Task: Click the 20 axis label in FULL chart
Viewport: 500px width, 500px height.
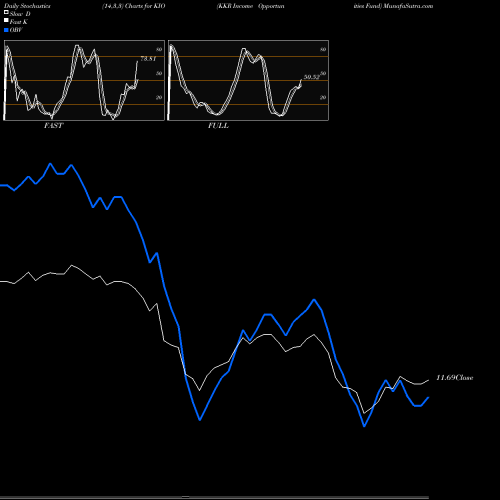Action: 323,97
